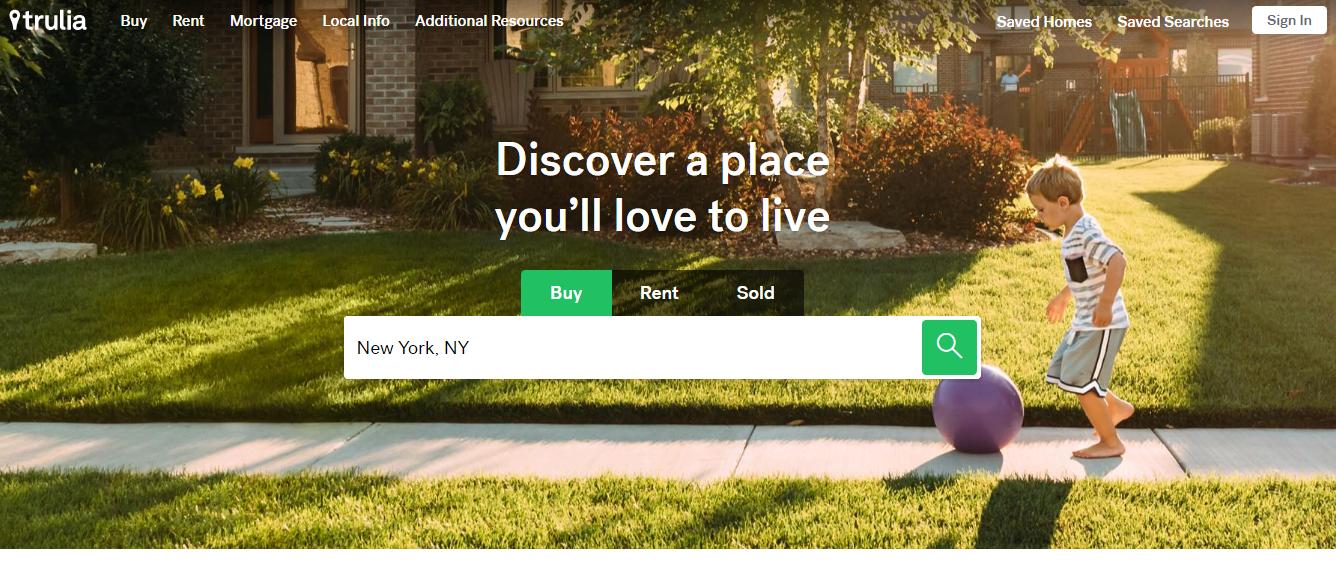Click the playground slide in the background

pyautogui.click(x=1127, y=120)
